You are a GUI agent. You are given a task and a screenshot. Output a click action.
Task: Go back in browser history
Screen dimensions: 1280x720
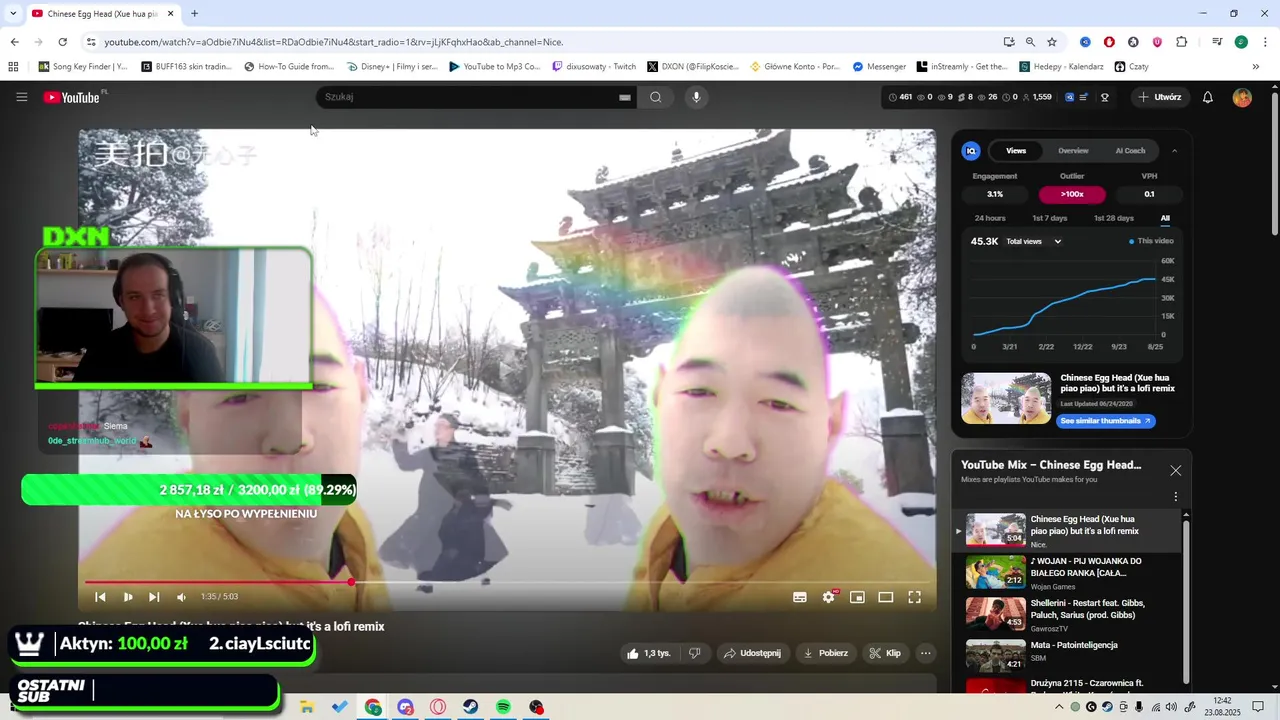[x=14, y=42]
